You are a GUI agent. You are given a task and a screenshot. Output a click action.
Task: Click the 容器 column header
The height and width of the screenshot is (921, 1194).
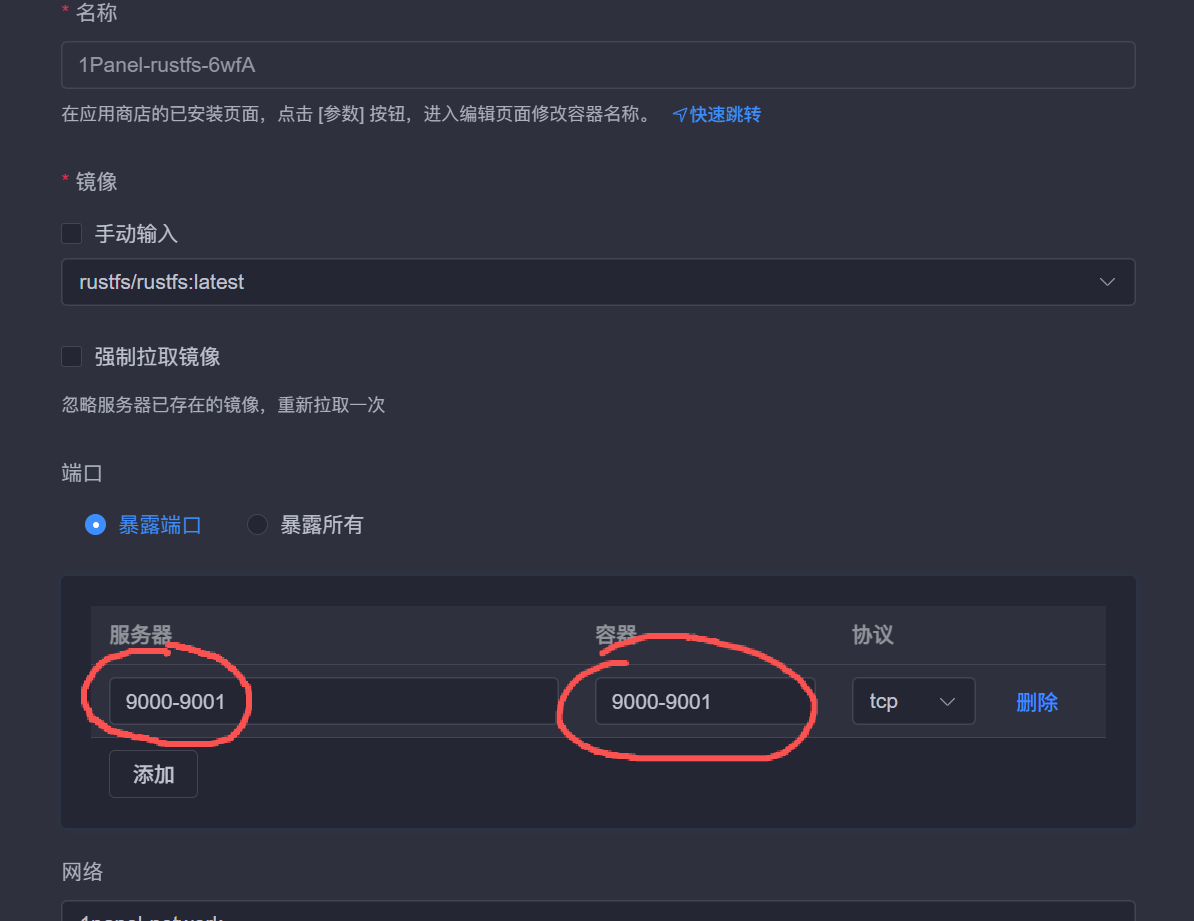[616, 635]
